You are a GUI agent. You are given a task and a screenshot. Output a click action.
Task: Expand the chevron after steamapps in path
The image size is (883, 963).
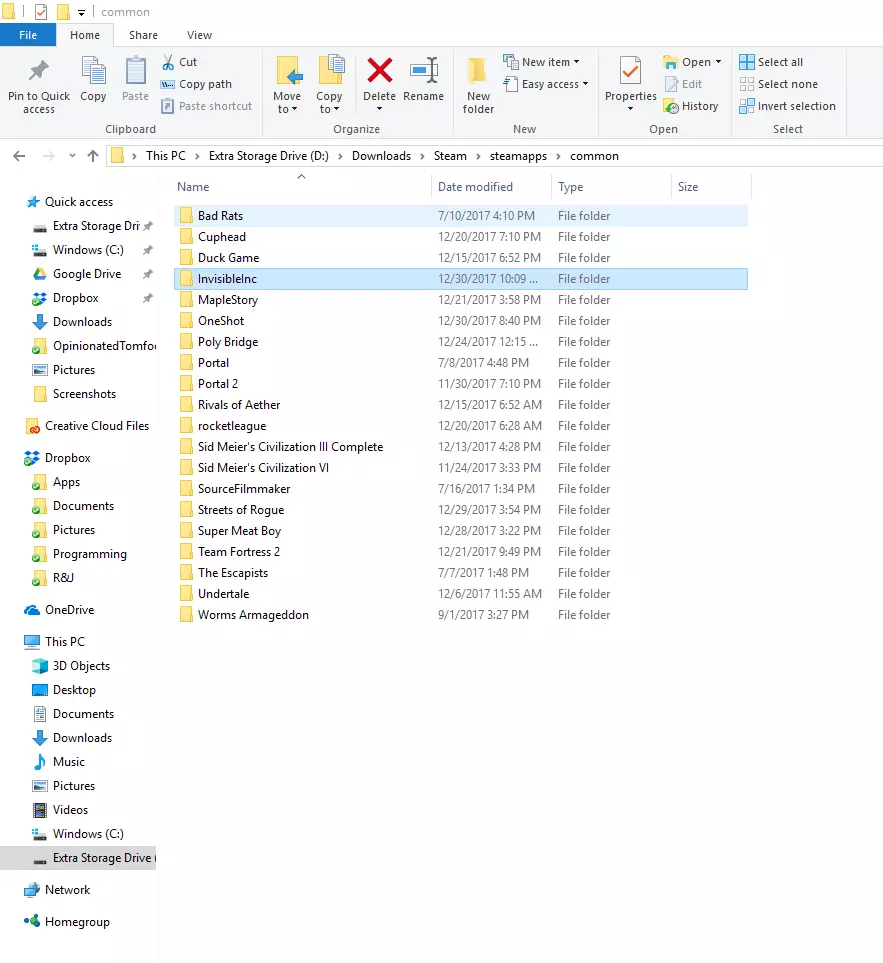558,156
